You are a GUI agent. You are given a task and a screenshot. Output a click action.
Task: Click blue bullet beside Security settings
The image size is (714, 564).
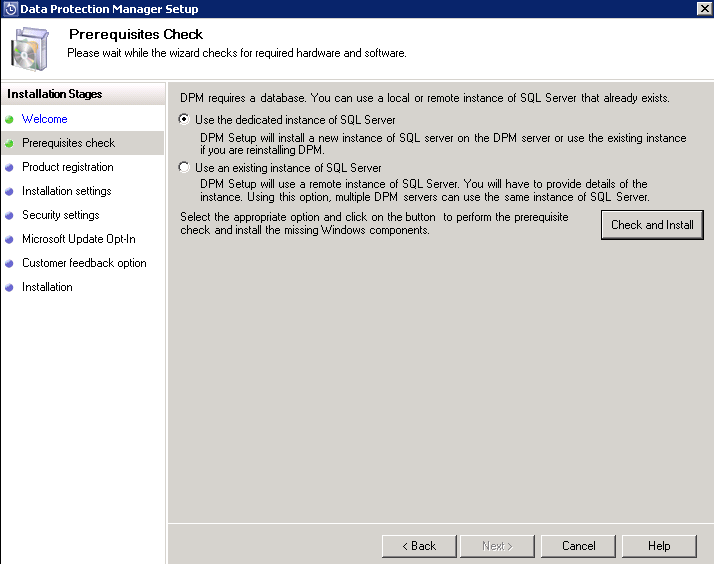point(10,216)
